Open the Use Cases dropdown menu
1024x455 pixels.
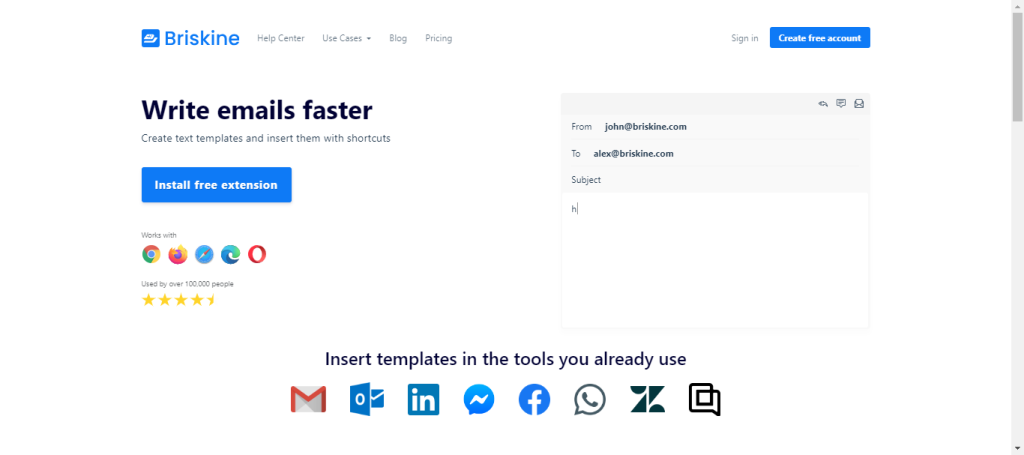346,38
